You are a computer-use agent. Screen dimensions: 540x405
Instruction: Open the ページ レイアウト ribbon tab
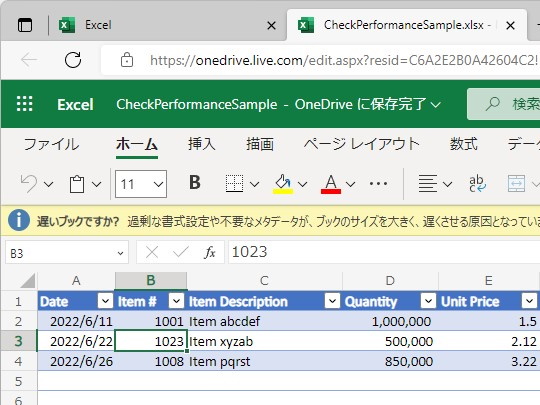click(x=362, y=144)
